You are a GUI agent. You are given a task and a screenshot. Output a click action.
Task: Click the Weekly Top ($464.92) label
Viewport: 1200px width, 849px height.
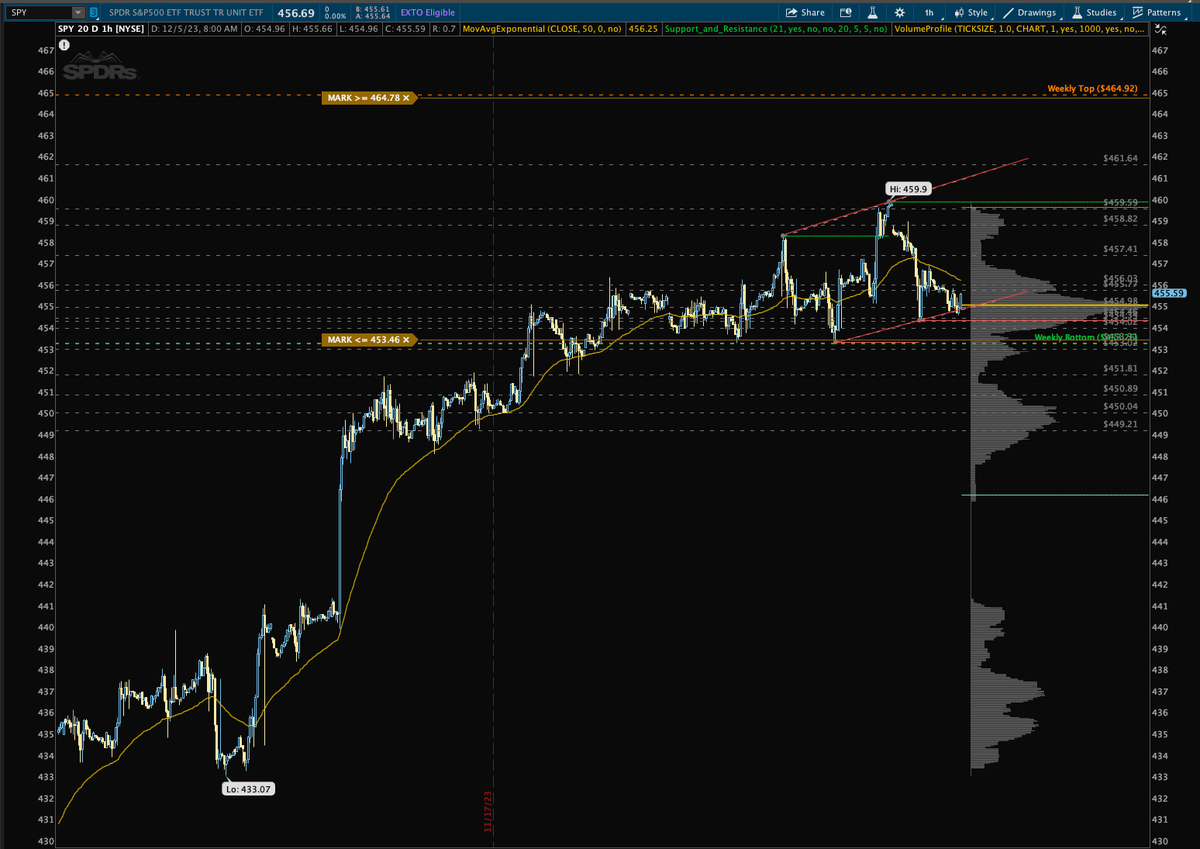(x=1092, y=89)
